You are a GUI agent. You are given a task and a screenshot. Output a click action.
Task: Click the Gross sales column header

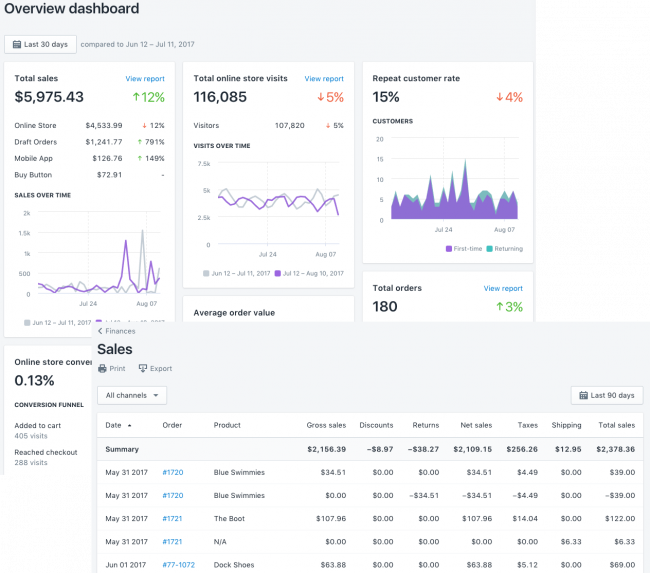click(x=326, y=425)
